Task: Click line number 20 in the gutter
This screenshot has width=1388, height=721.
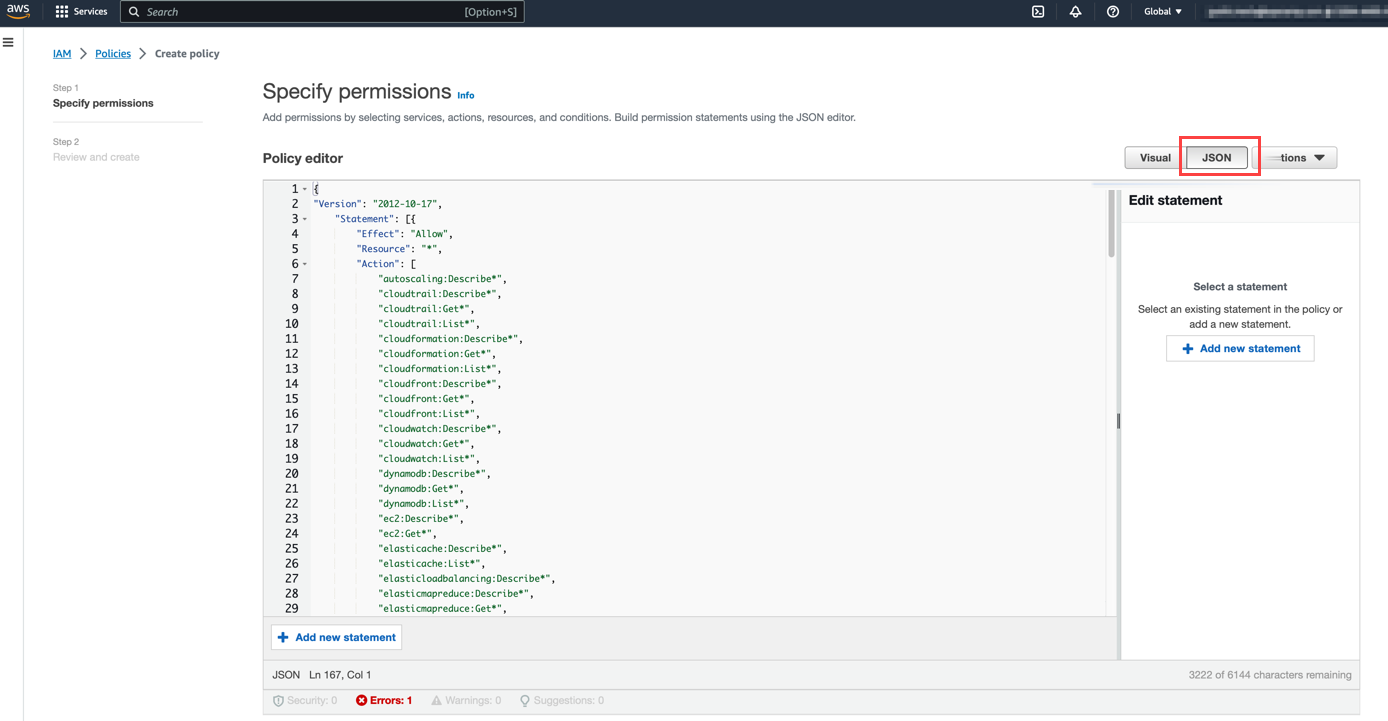Action: [x=291, y=474]
